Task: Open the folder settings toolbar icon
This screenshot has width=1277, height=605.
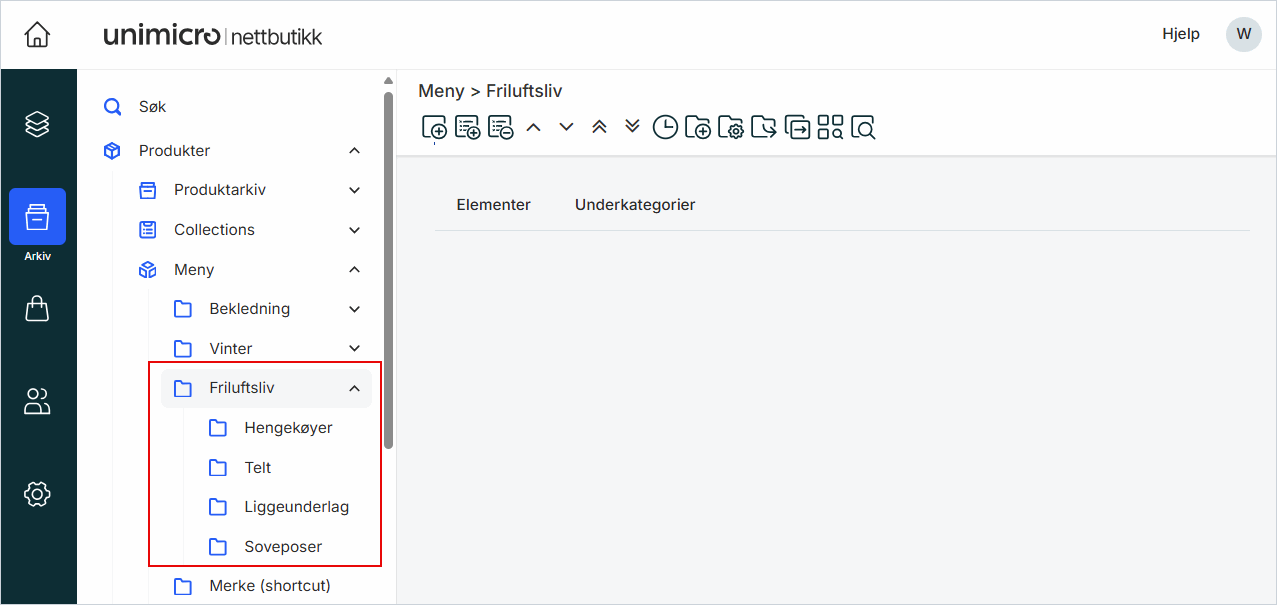Action: 731,127
